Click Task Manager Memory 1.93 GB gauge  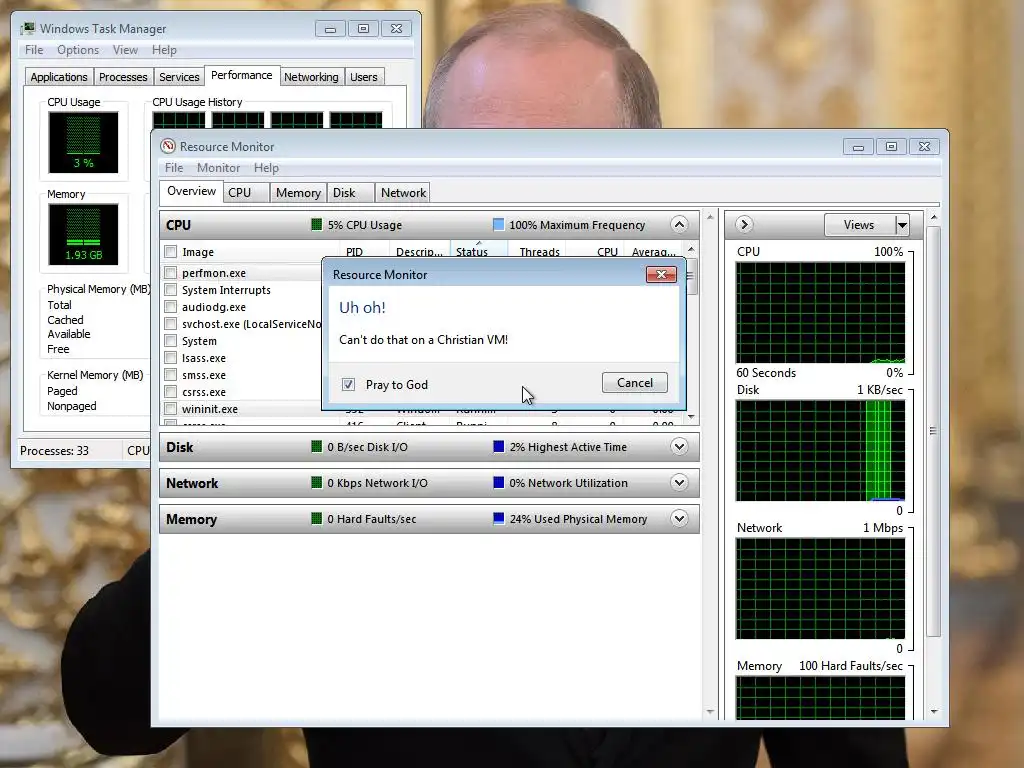point(83,234)
